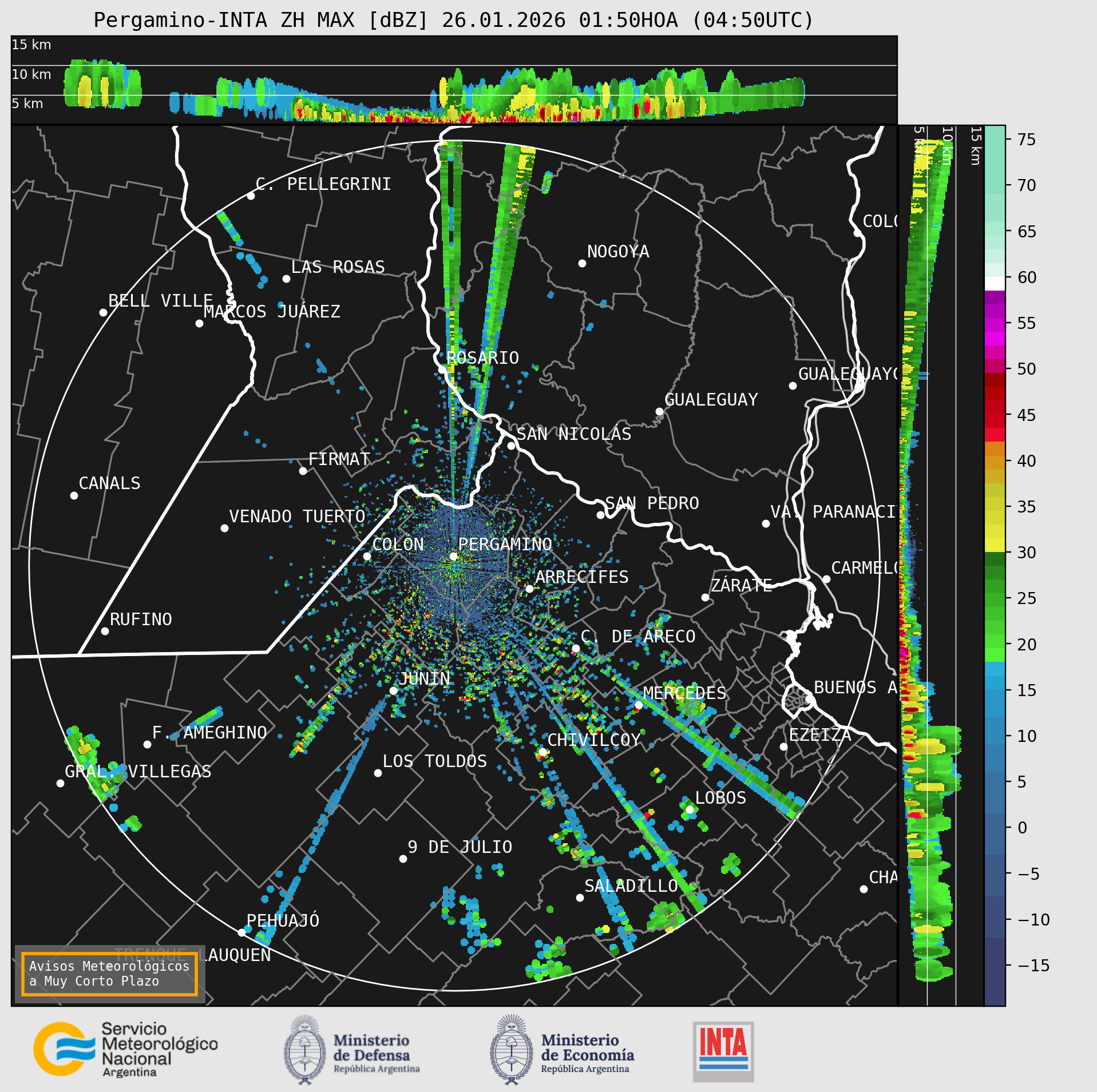Select the SAN NICOLÁS label
Screen dimensions: 1097x1092
click(574, 434)
